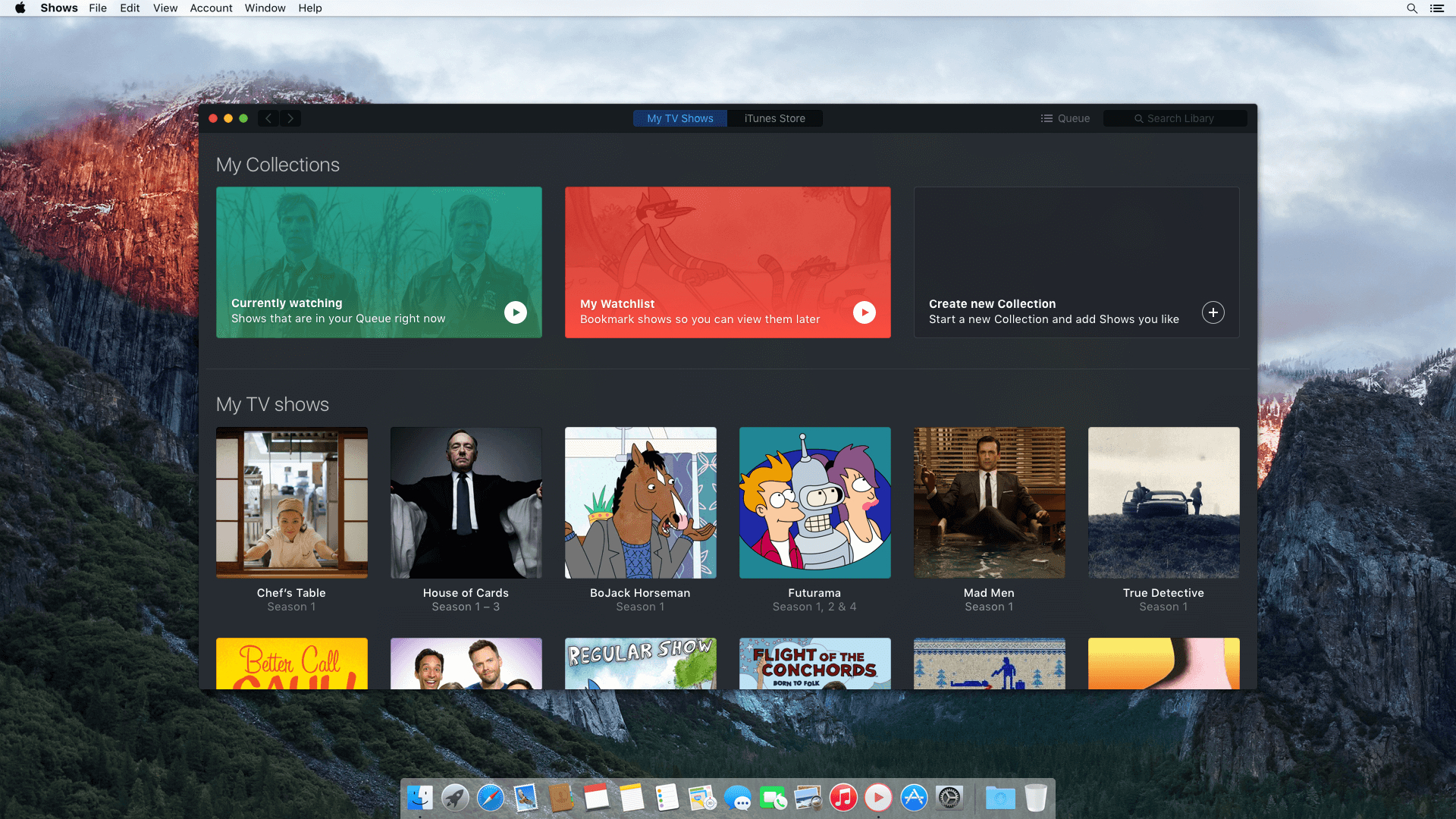Open Reminders from the Dock
The width and height of the screenshot is (1456, 819).
click(x=667, y=798)
